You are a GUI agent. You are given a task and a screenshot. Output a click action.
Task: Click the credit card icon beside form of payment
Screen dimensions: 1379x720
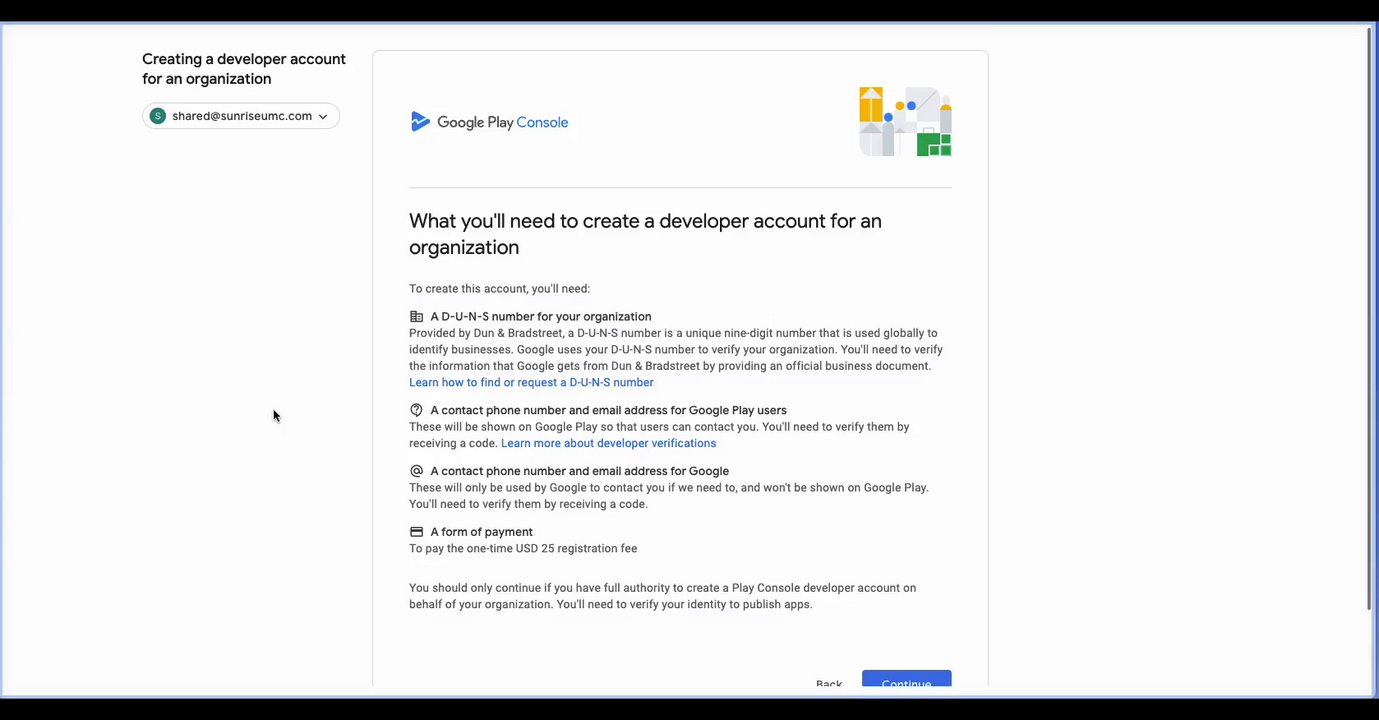pyautogui.click(x=417, y=532)
